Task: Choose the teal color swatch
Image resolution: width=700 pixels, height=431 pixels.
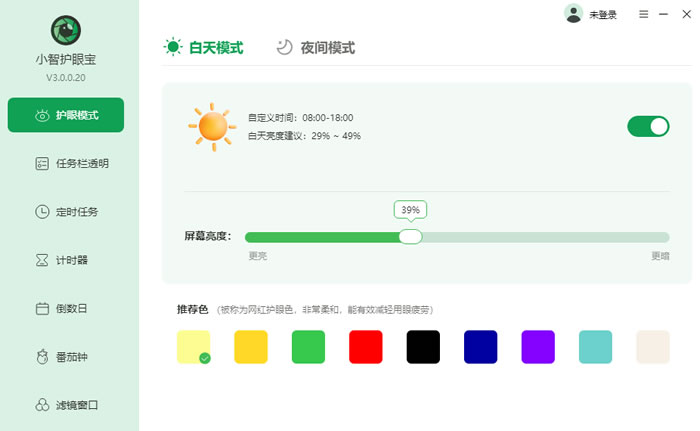Action: [596, 346]
